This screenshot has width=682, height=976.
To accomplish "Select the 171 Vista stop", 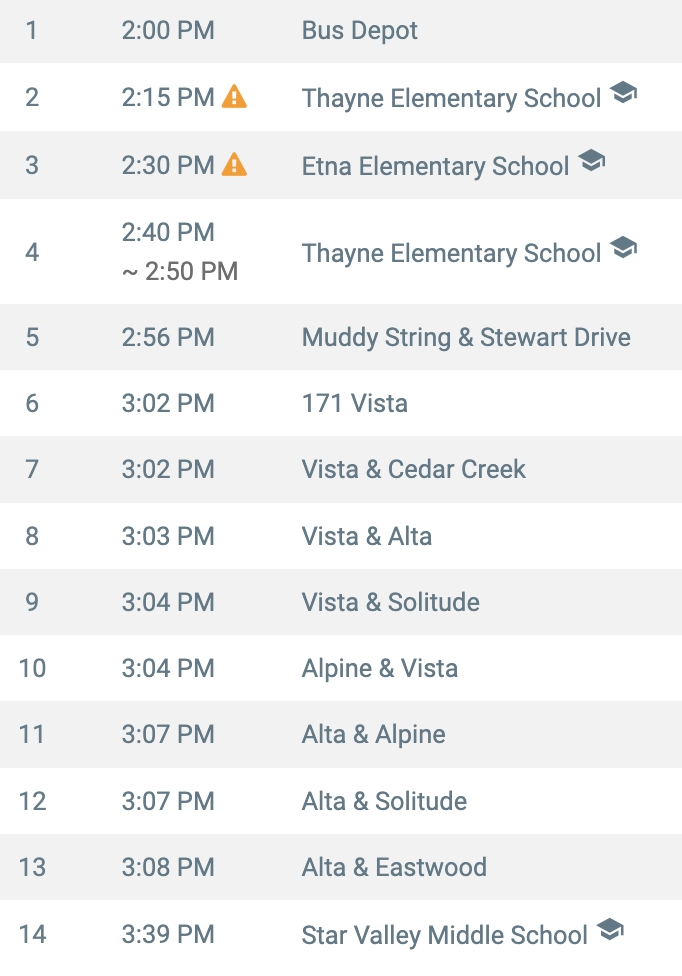I will pyautogui.click(x=341, y=403).
